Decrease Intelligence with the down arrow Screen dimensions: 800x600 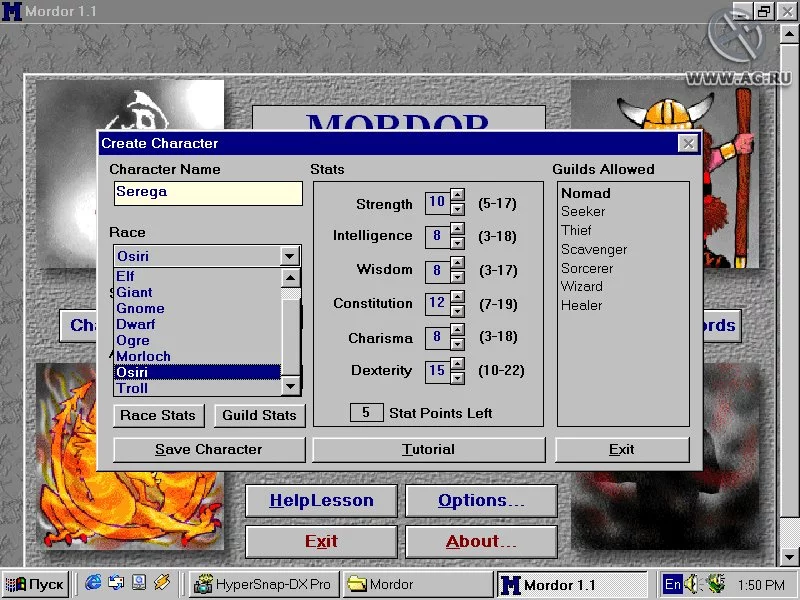pos(458,242)
